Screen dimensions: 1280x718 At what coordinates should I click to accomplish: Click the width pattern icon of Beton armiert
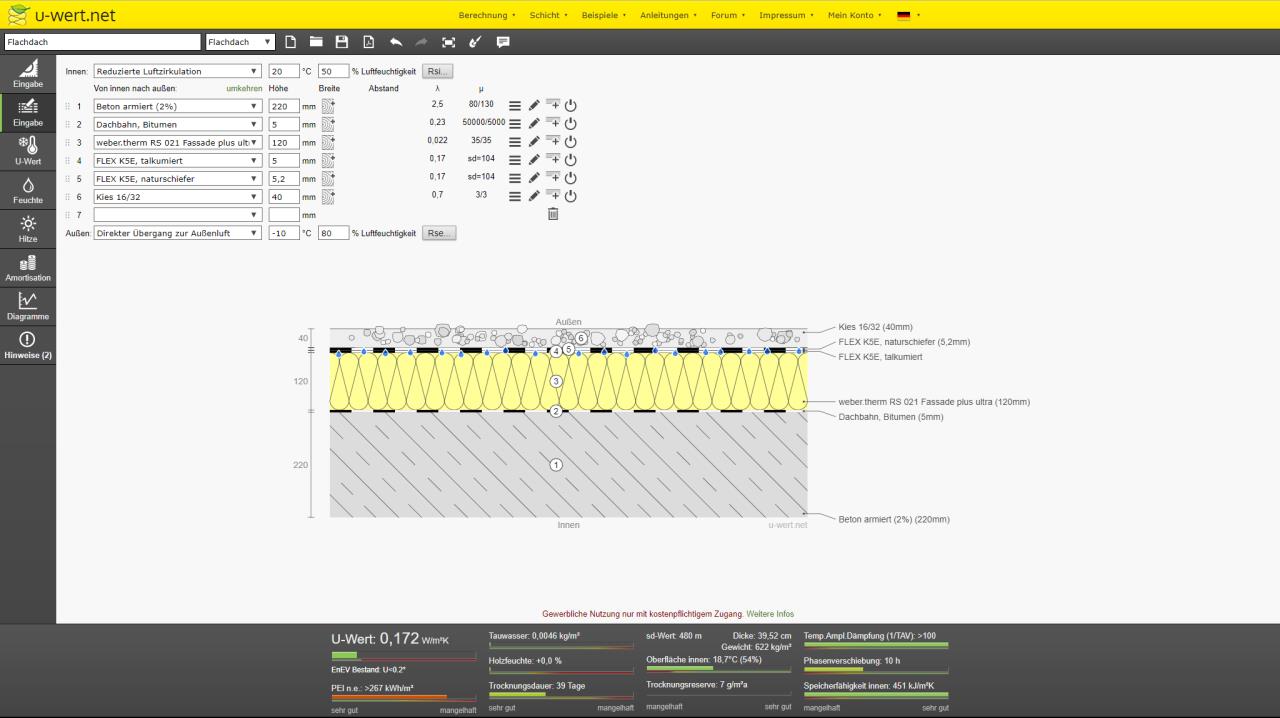click(x=328, y=106)
